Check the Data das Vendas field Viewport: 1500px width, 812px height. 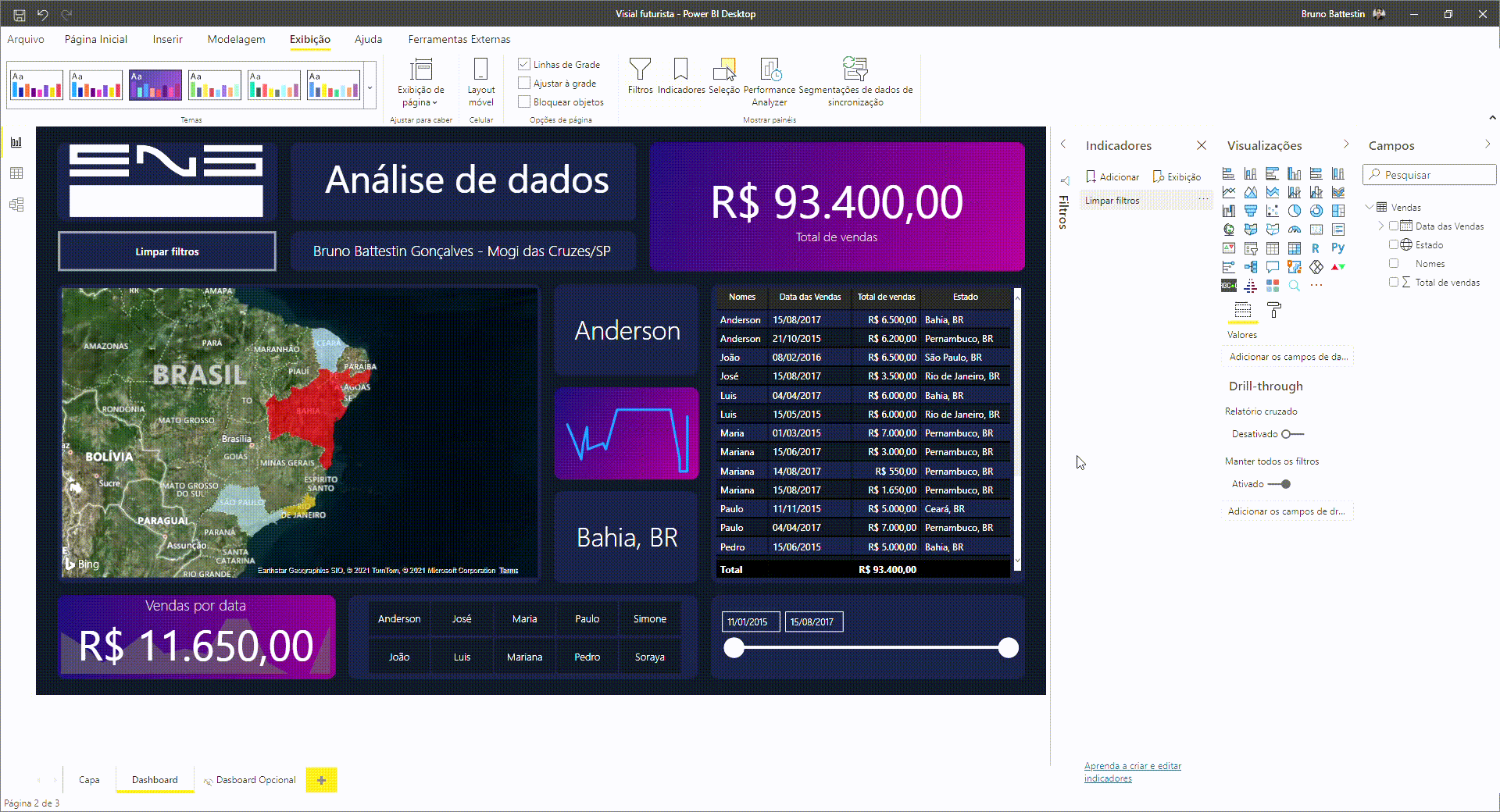[x=1394, y=226]
